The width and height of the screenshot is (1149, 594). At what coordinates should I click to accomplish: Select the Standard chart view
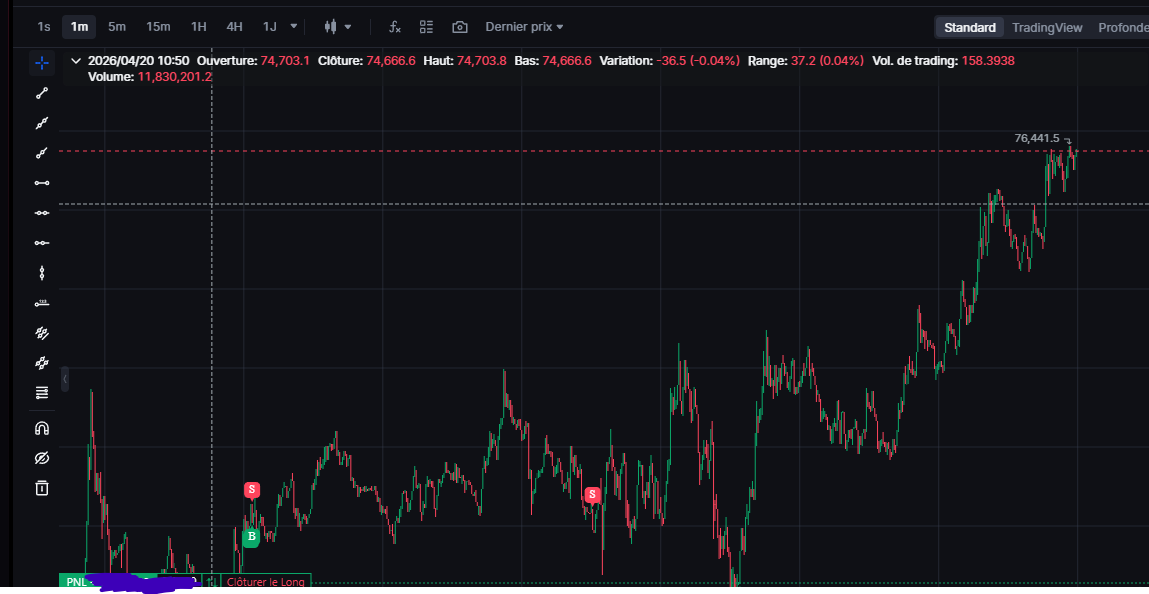pyautogui.click(x=969, y=28)
